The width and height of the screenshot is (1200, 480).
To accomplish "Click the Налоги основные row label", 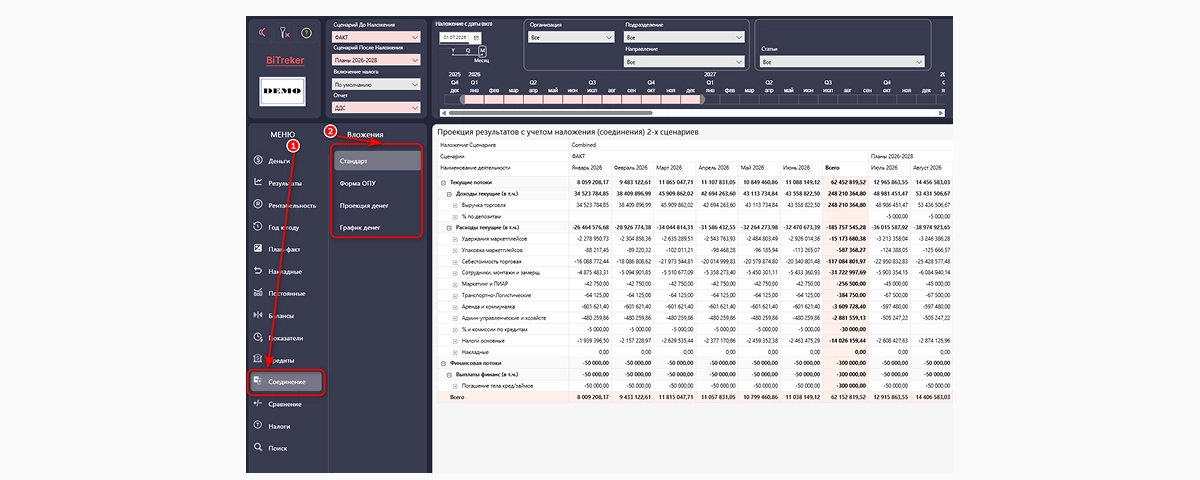I will coord(485,340).
